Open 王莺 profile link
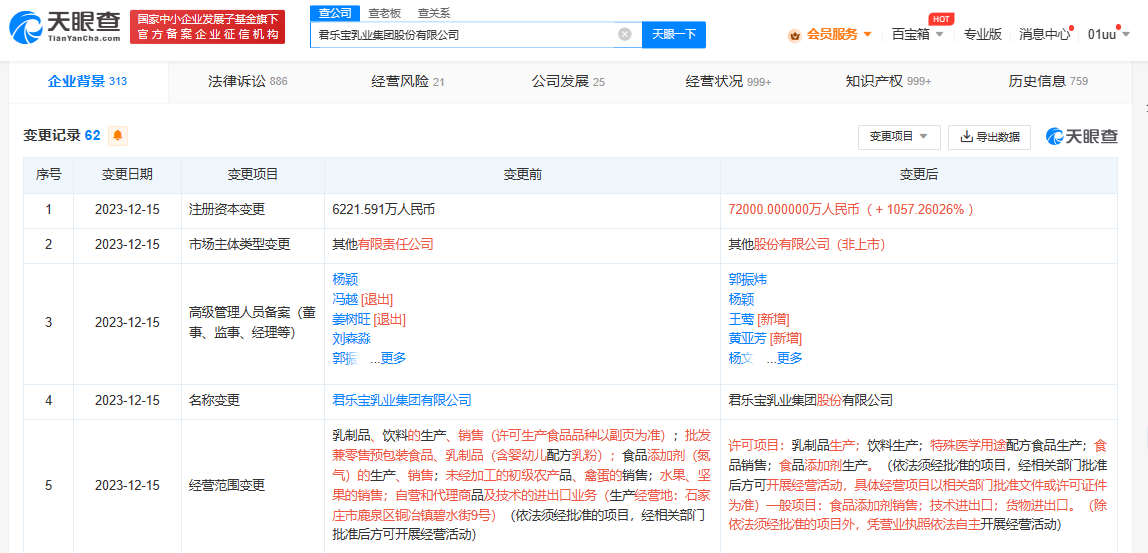 tap(741, 319)
